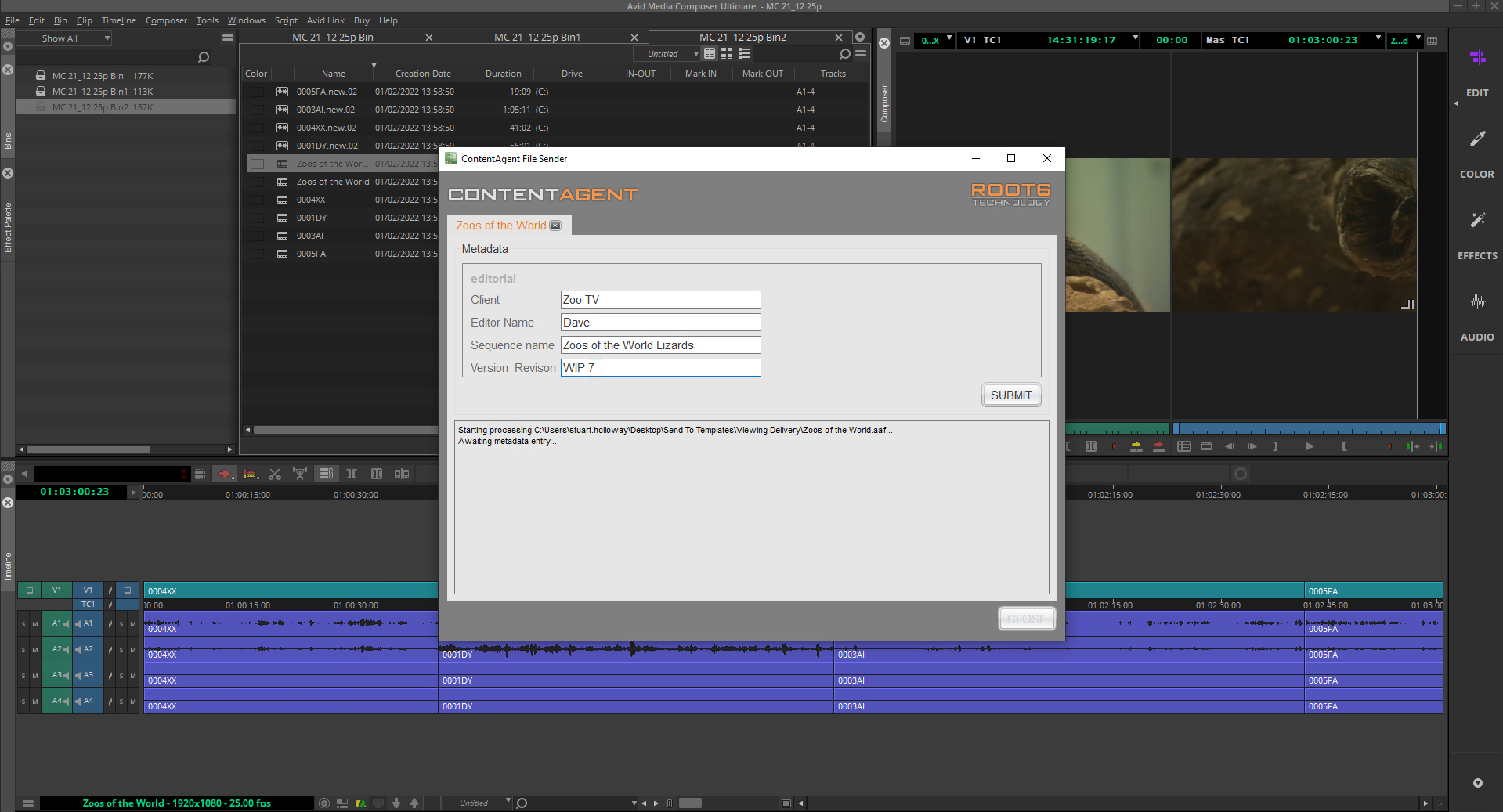Click the Trim mode icon in timeline toolbar
Viewport: 1503px width, 812px height.
click(x=377, y=474)
